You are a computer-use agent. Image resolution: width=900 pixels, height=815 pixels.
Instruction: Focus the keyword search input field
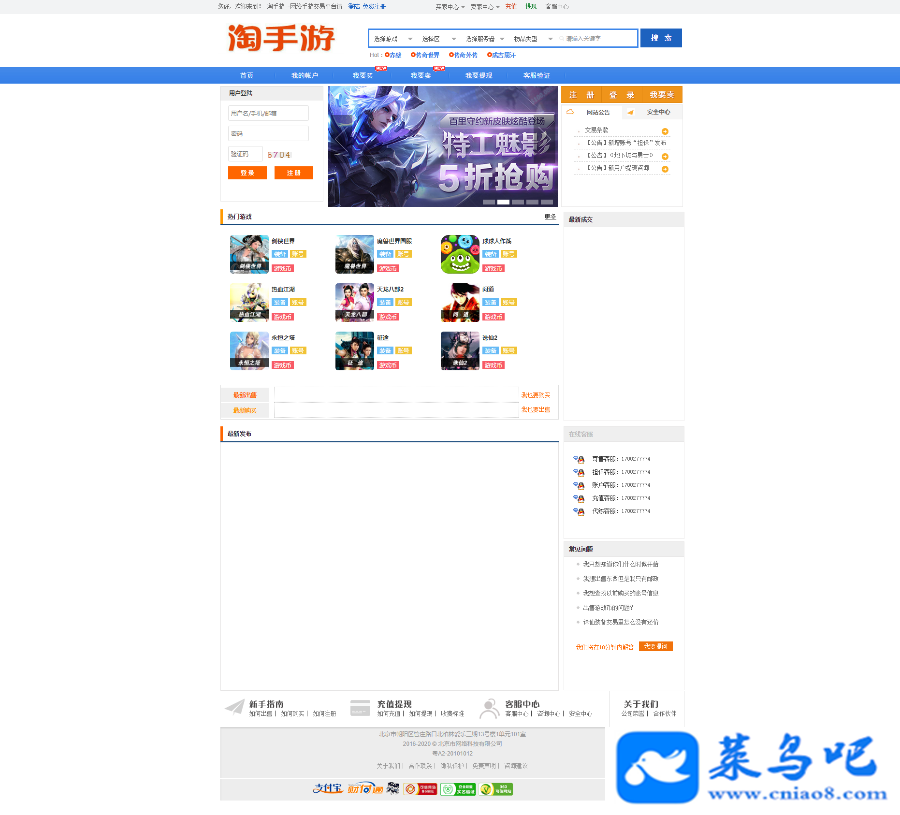point(597,38)
